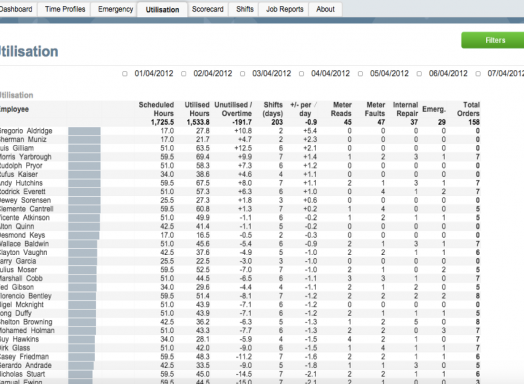Select employee Gregorio Aldridge

26,131
